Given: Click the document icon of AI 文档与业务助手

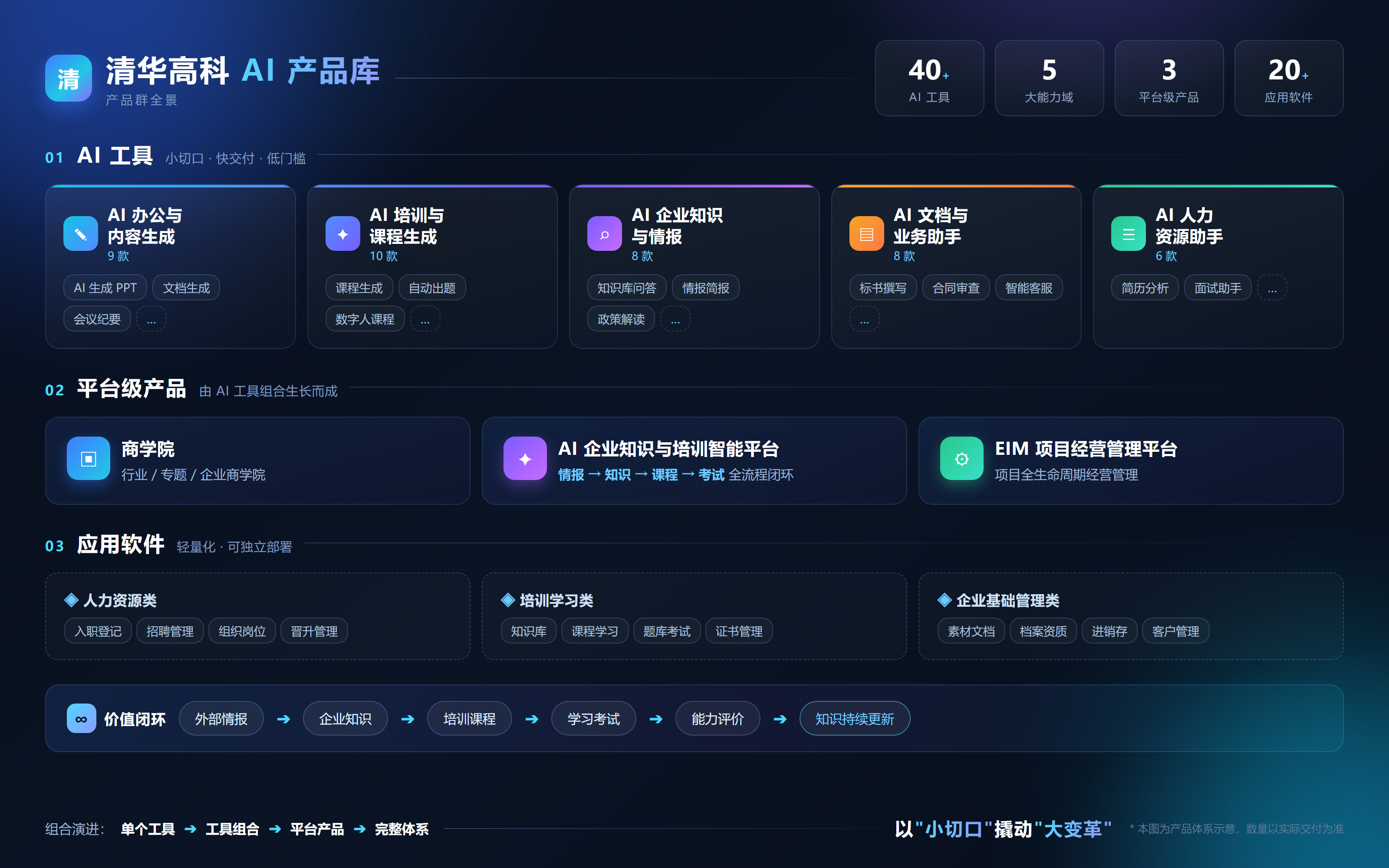Looking at the screenshot, I should point(867,233).
